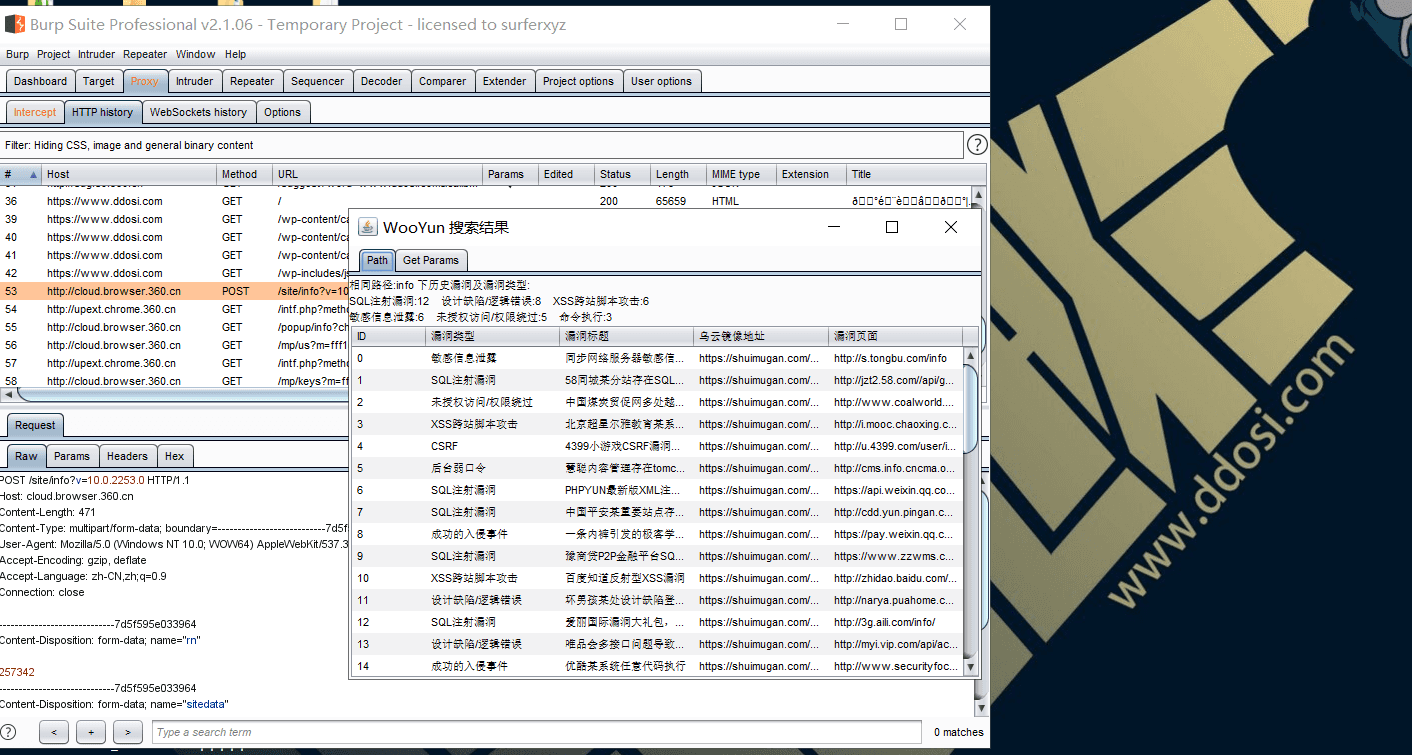
Task: Switch to the Hex view tab
Action: pyautogui.click(x=175, y=456)
